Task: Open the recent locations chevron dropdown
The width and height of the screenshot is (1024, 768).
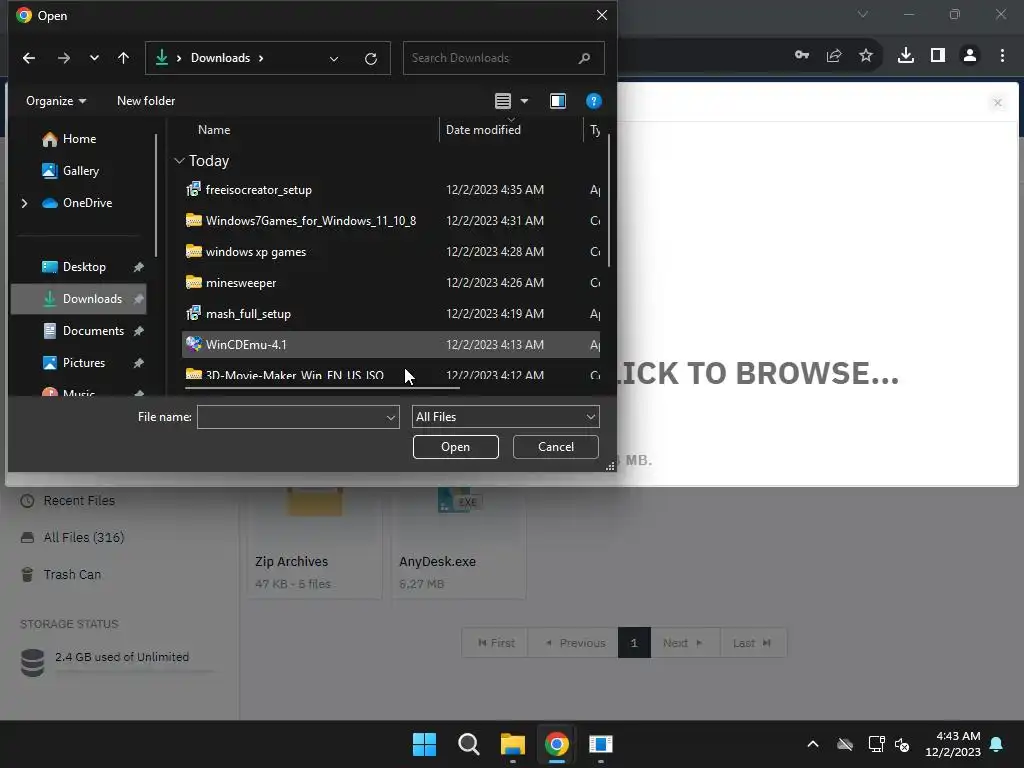Action: [94, 58]
